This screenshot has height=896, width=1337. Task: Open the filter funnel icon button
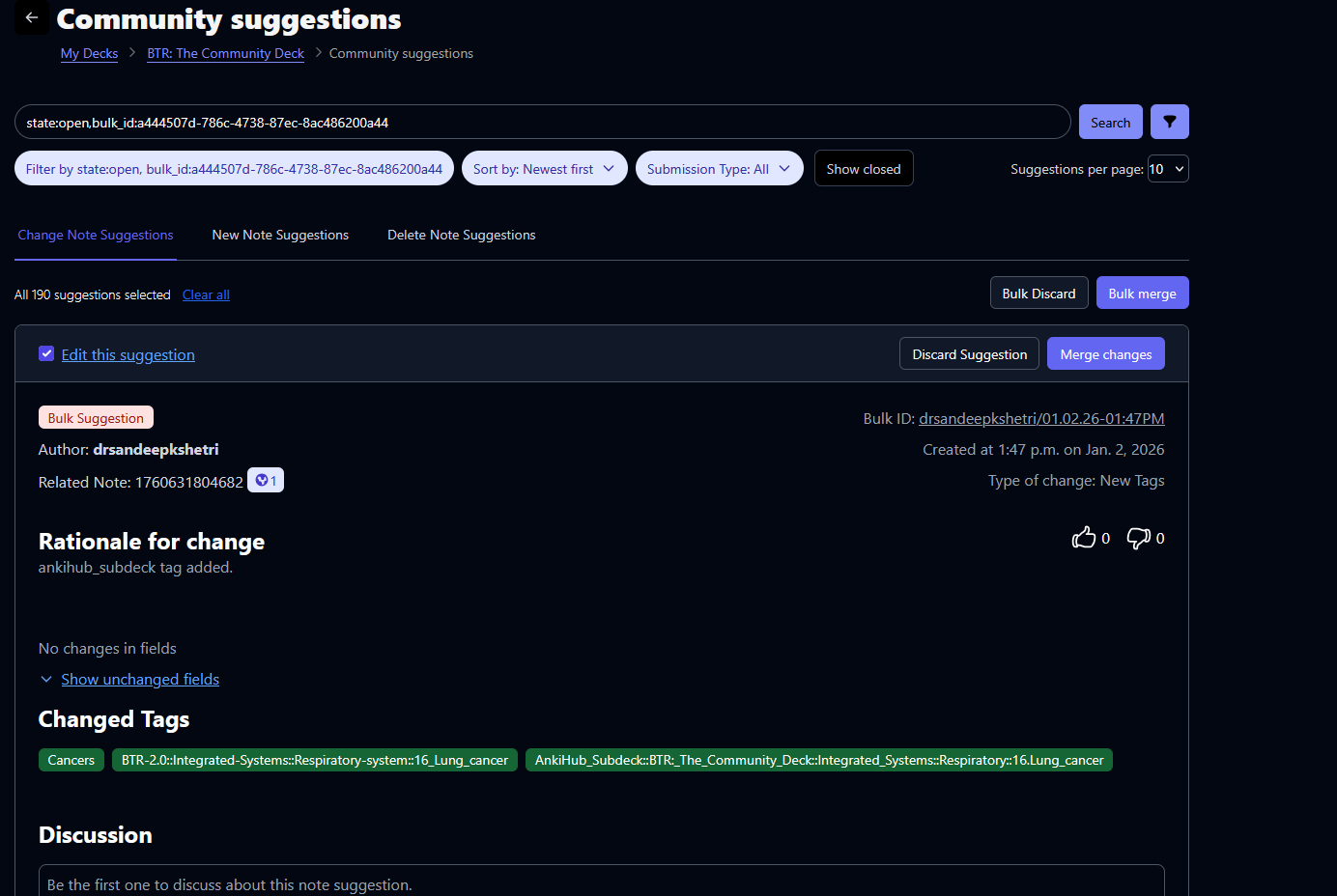coord(1169,122)
